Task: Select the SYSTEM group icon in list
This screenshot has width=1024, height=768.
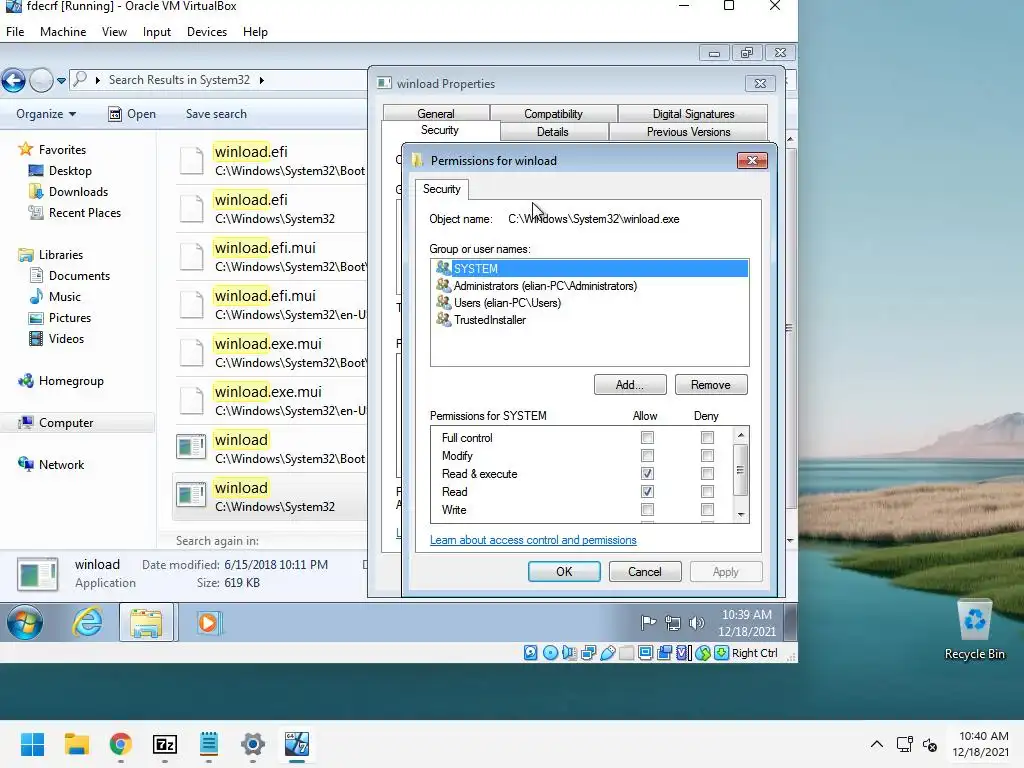Action: (x=443, y=268)
